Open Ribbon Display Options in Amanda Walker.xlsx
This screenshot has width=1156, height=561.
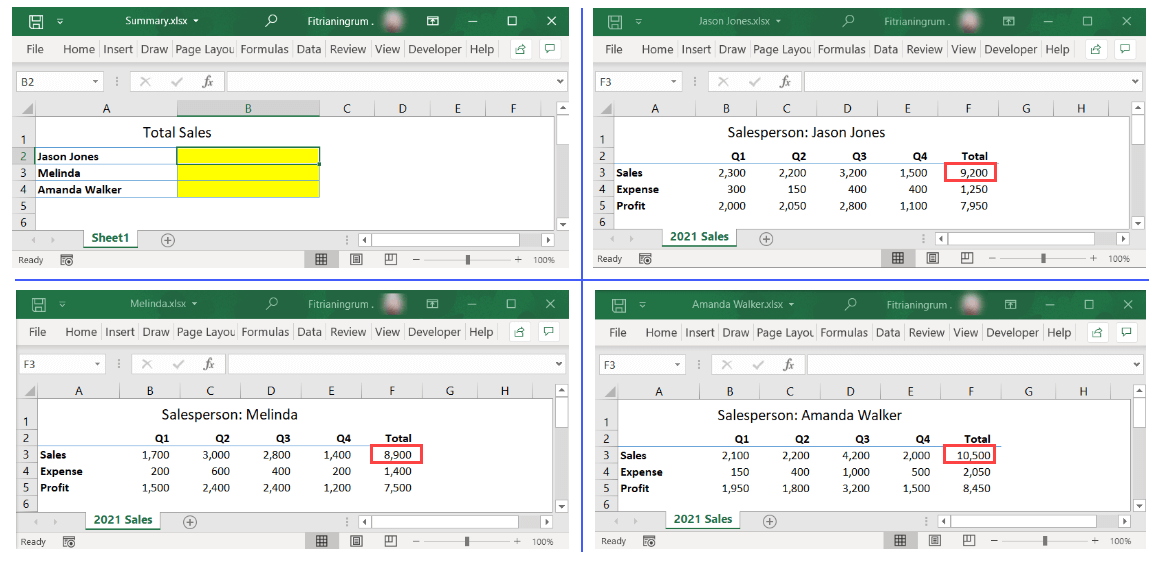1012,304
